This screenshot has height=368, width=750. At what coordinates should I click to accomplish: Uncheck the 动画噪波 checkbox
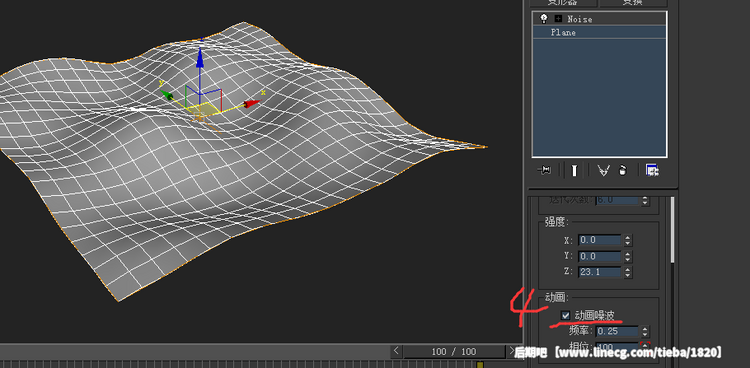click(x=566, y=315)
